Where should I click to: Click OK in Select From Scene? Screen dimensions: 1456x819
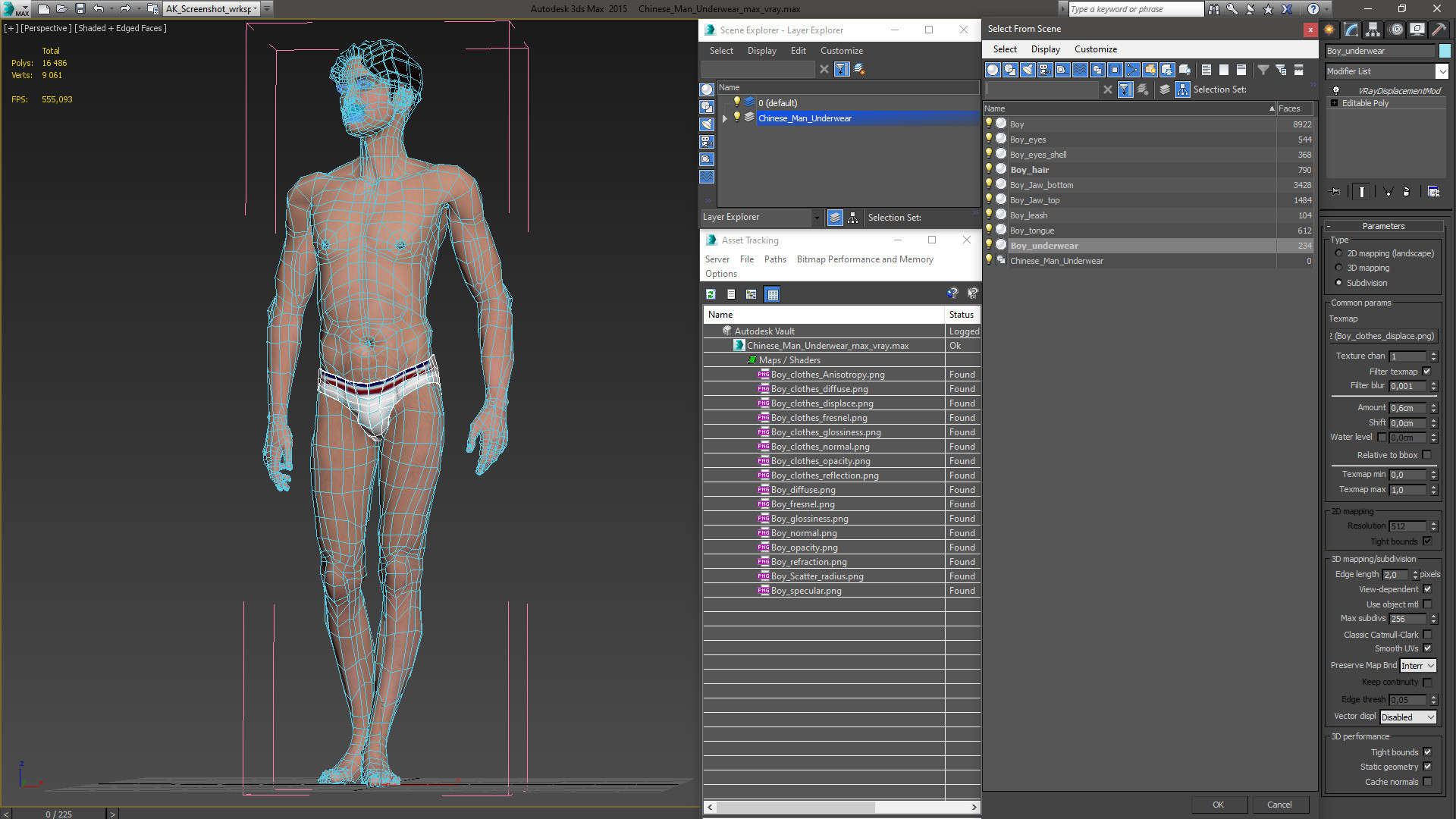[1218, 805]
